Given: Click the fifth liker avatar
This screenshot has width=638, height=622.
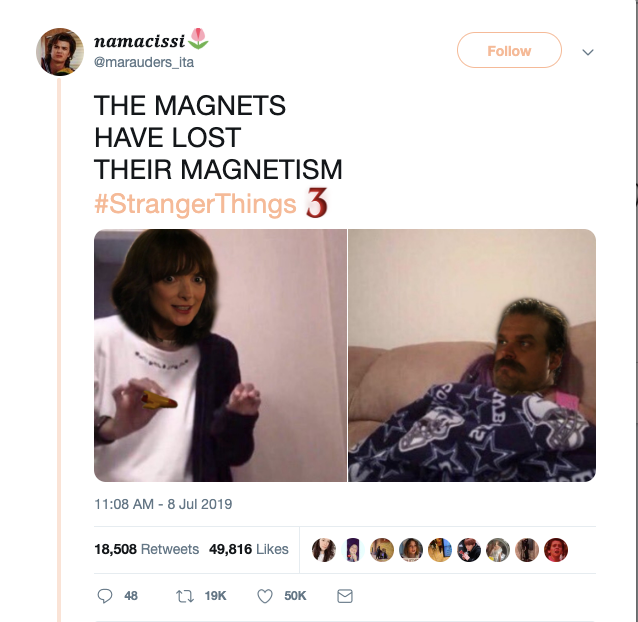Looking at the screenshot, I should (x=440, y=550).
